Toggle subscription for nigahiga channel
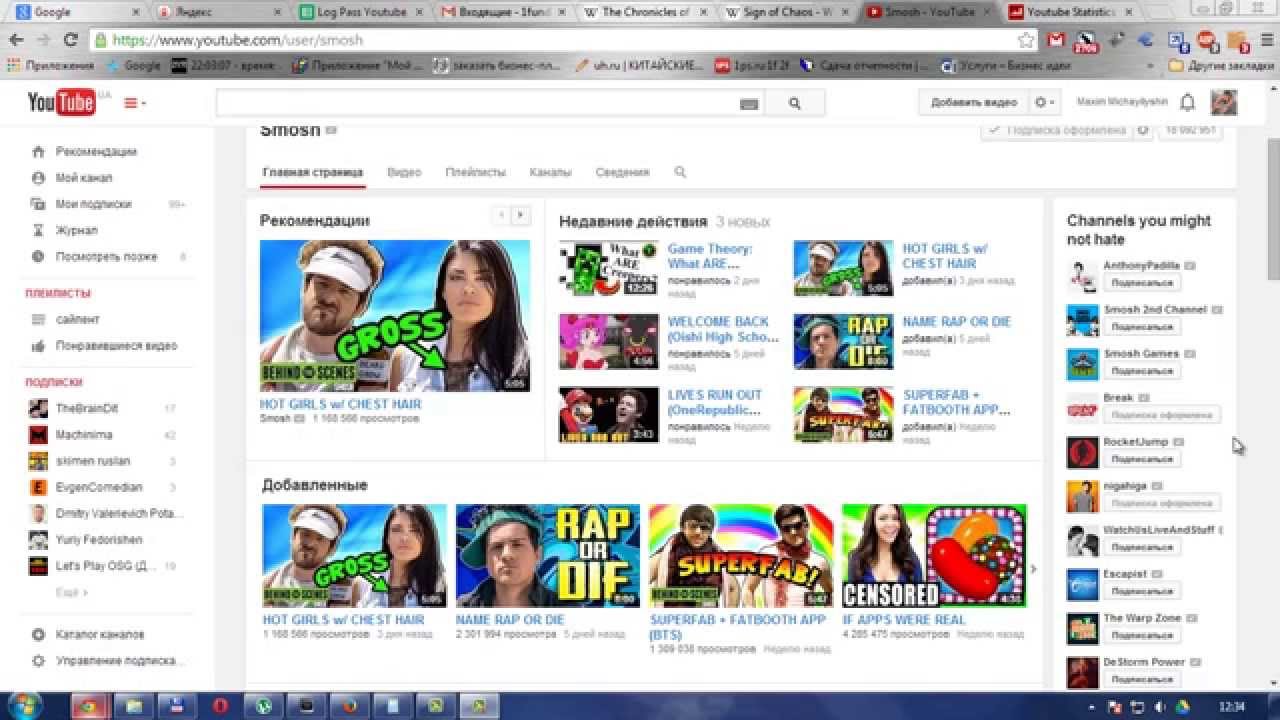 pos(1161,503)
